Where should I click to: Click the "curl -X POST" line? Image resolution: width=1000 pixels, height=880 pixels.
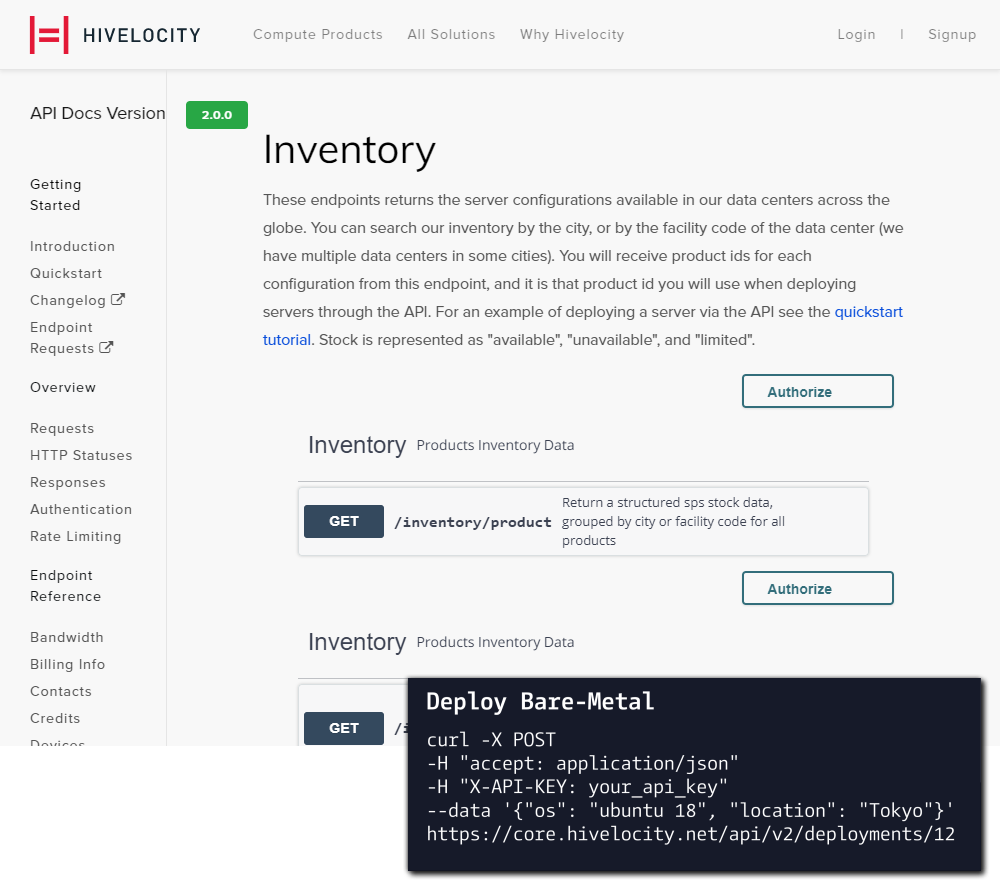pos(491,740)
